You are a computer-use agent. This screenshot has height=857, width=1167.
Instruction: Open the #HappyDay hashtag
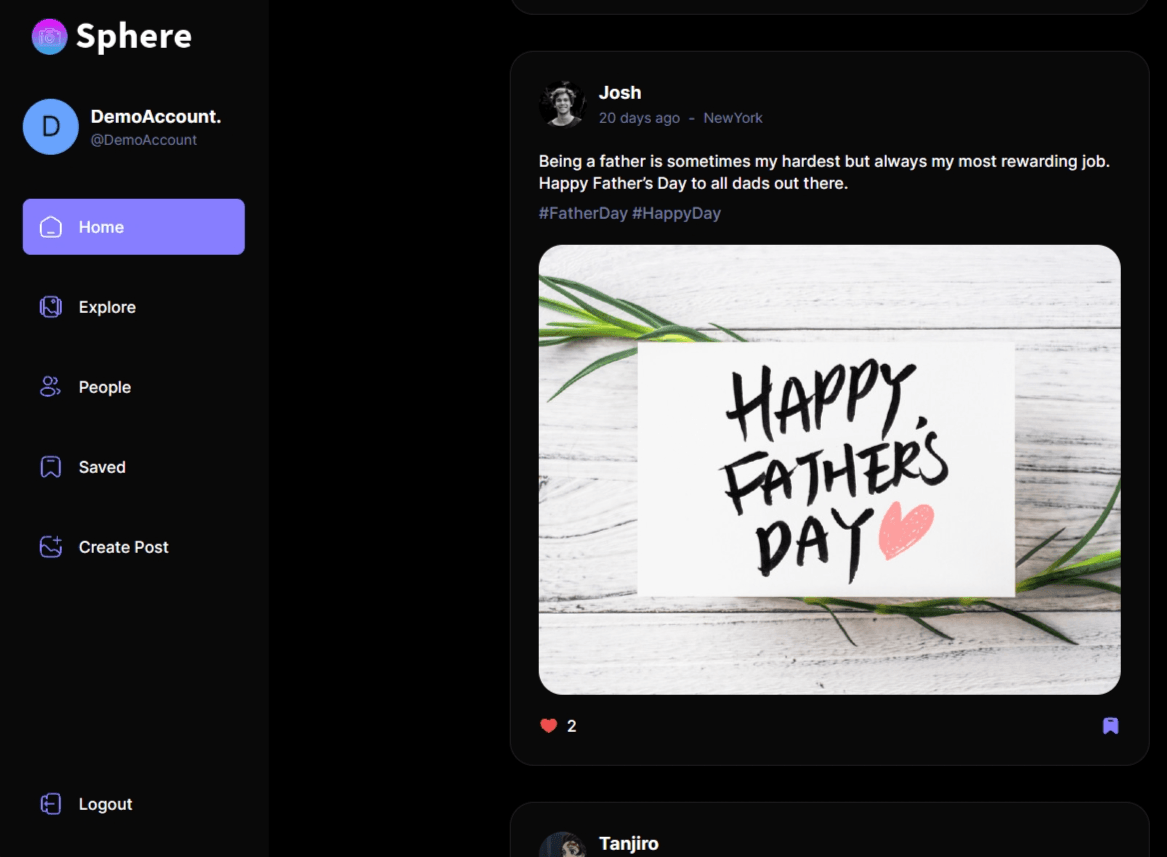pyautogui.click(x=676, y=213)
